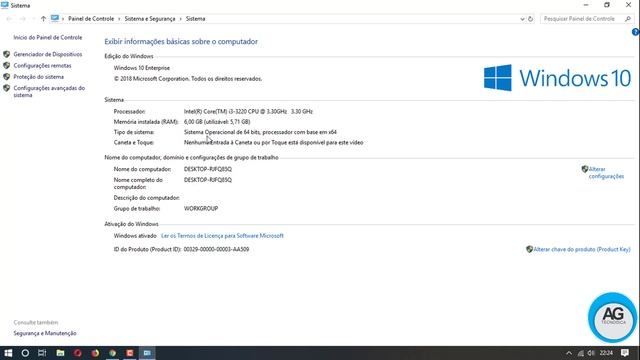Screen dimensions: 640x360
Task: Click the Windows ativado status text
Action: point(135,236)
